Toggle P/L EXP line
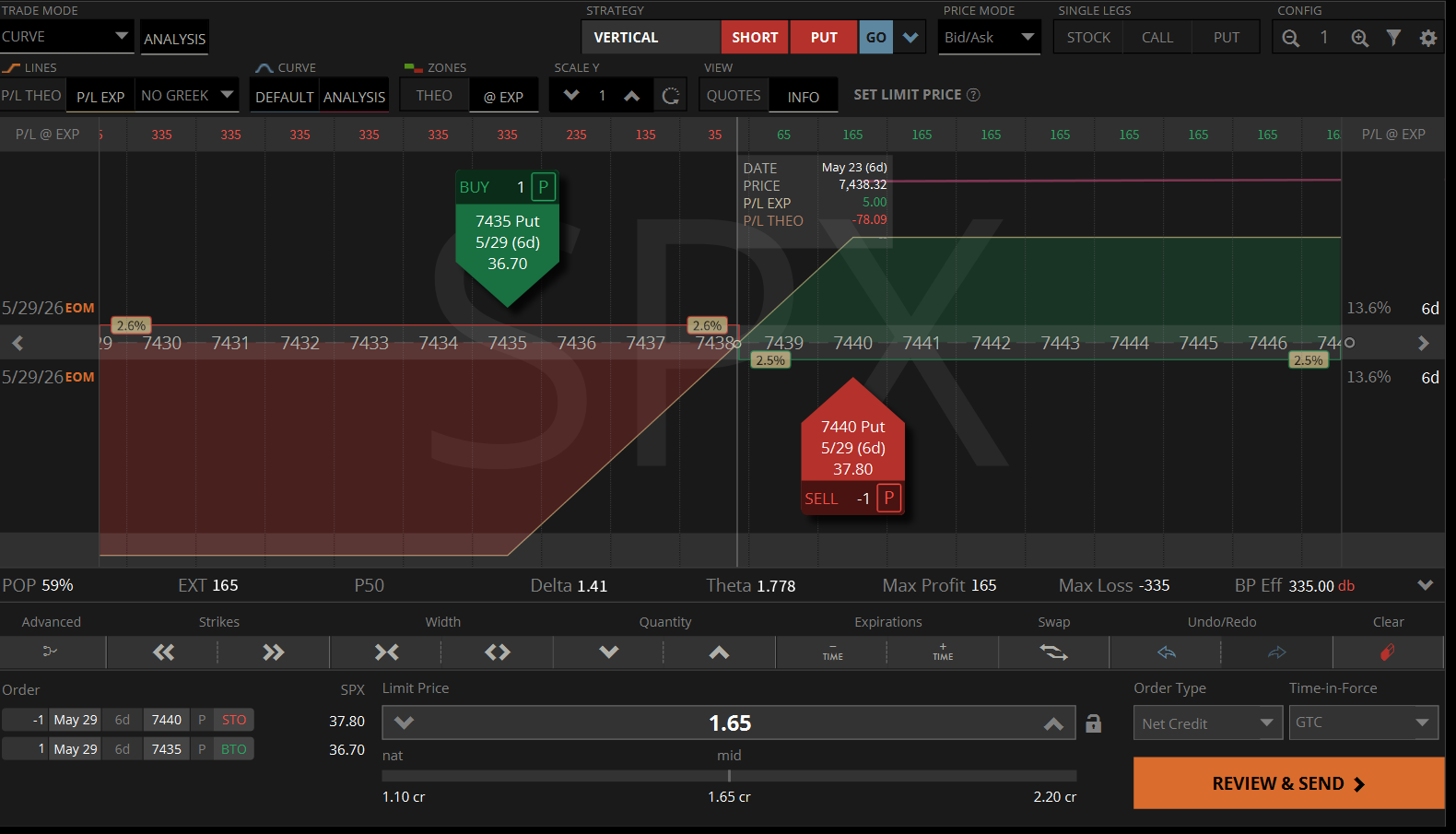This screenshot has width=1456, height=834. click(x=100, y=97)
